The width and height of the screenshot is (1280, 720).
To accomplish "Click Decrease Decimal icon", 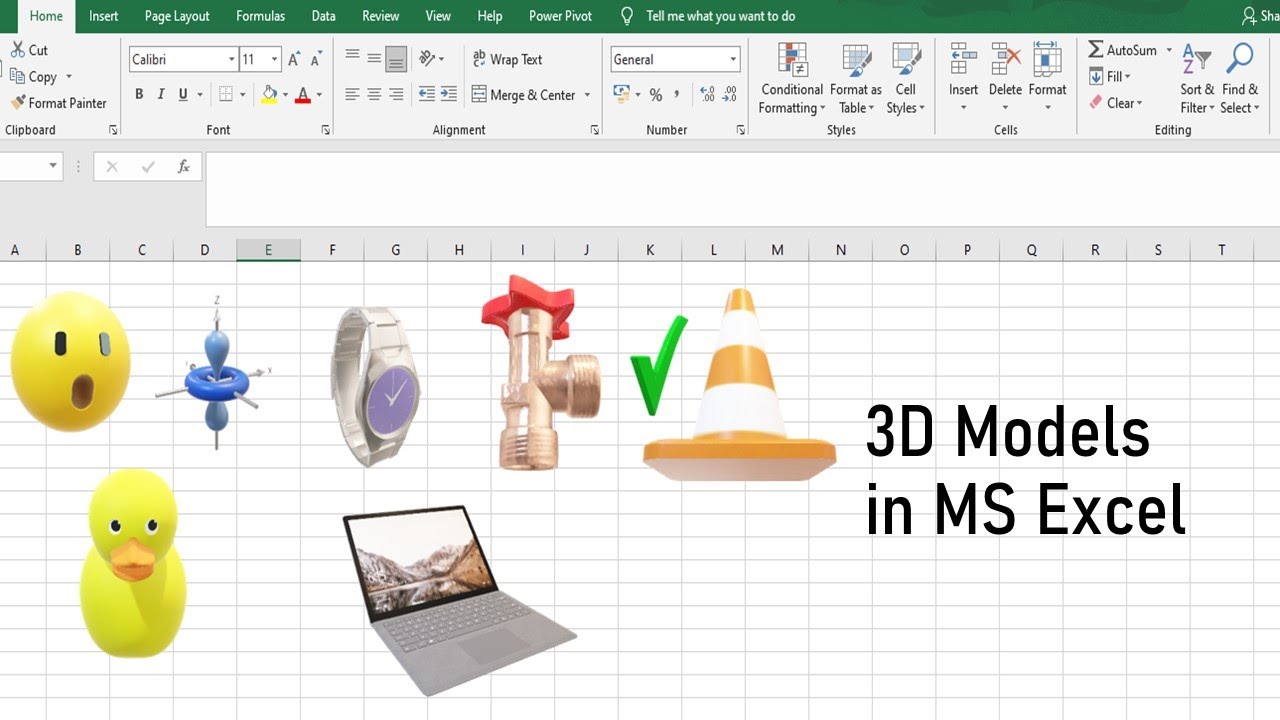I will click(x=730, y=95).
